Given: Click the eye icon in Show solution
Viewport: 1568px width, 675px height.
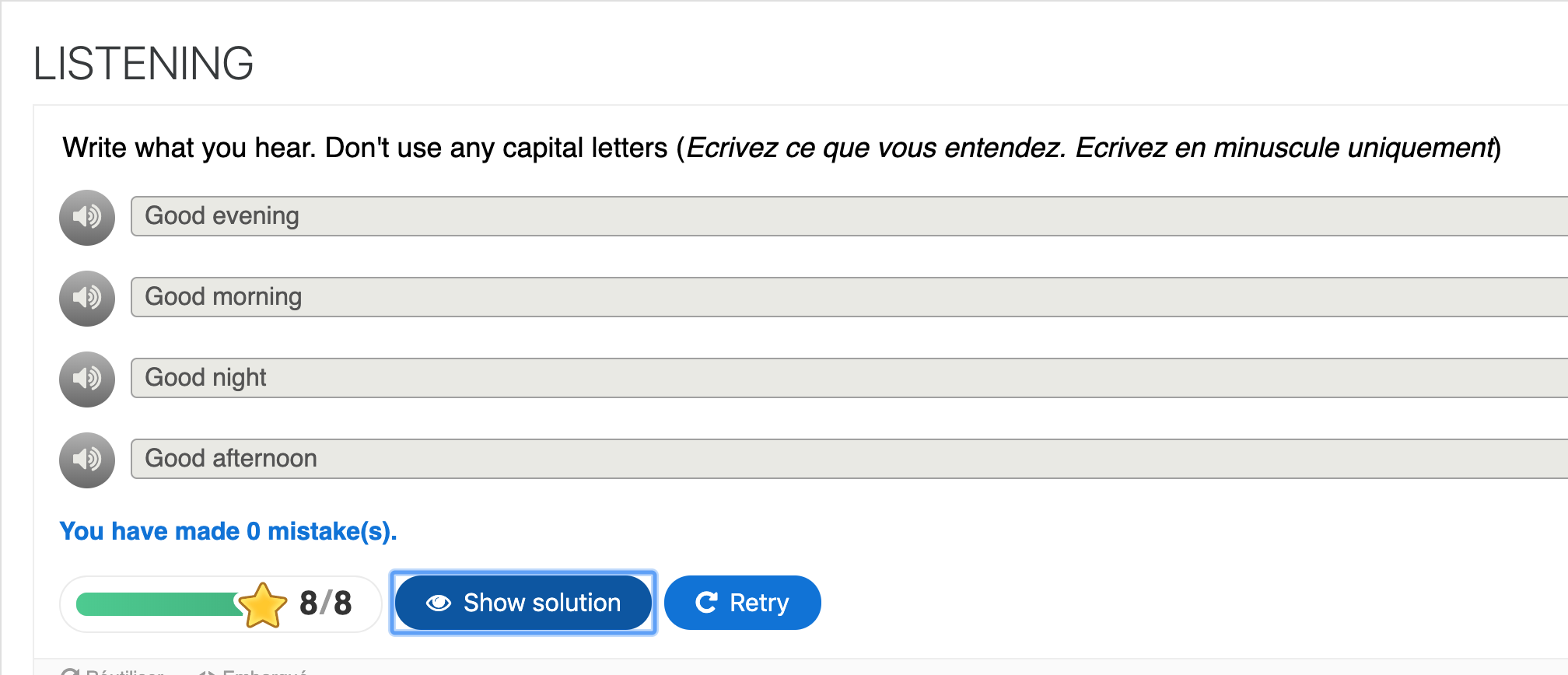Looking at the screenshot, I should 439,603.
